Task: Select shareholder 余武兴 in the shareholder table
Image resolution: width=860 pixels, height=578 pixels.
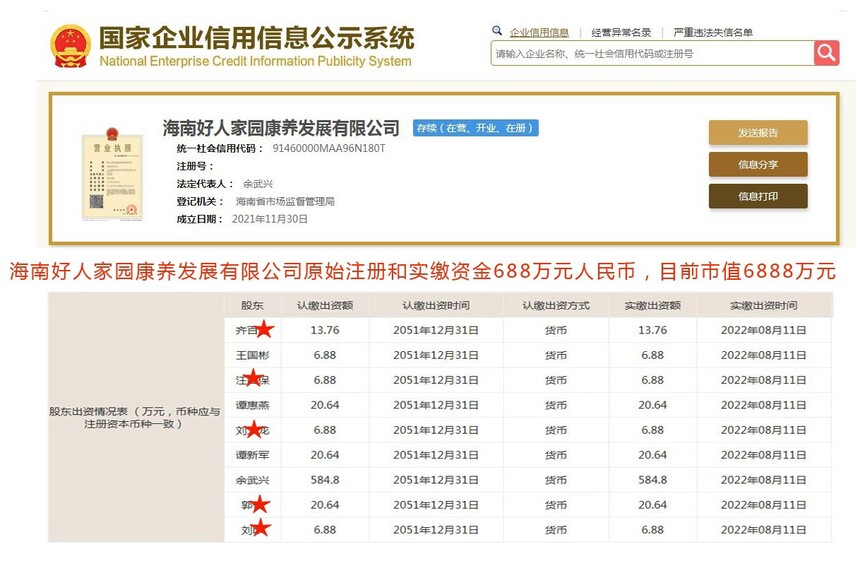Action: pyautogui.click(x=252, y=480)
